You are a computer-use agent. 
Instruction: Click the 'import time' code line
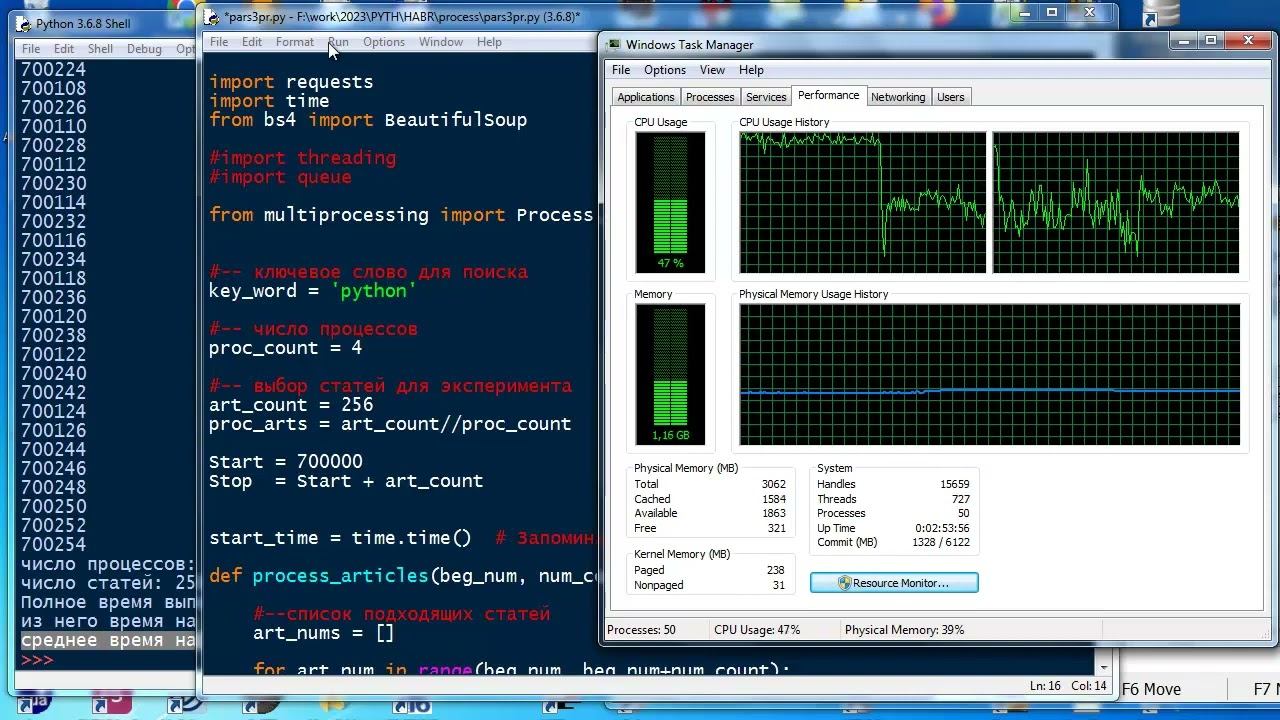(269, 101)
